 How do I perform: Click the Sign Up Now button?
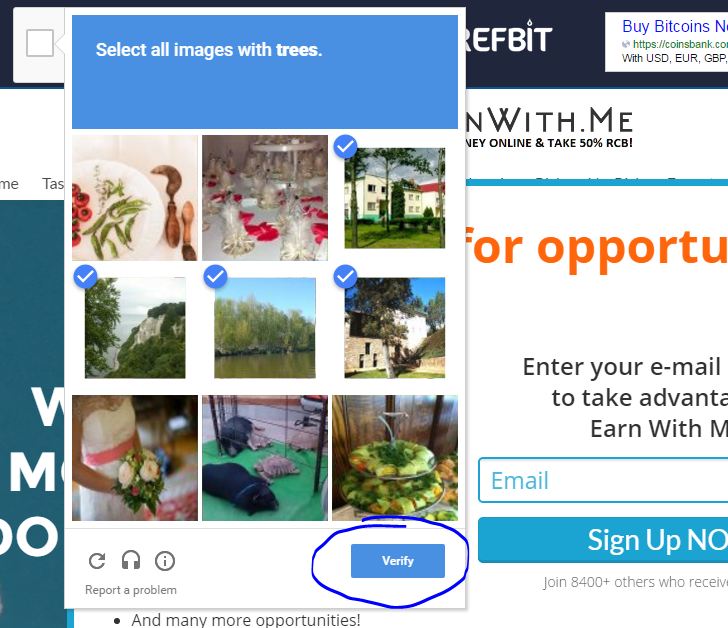pos(603,540)
